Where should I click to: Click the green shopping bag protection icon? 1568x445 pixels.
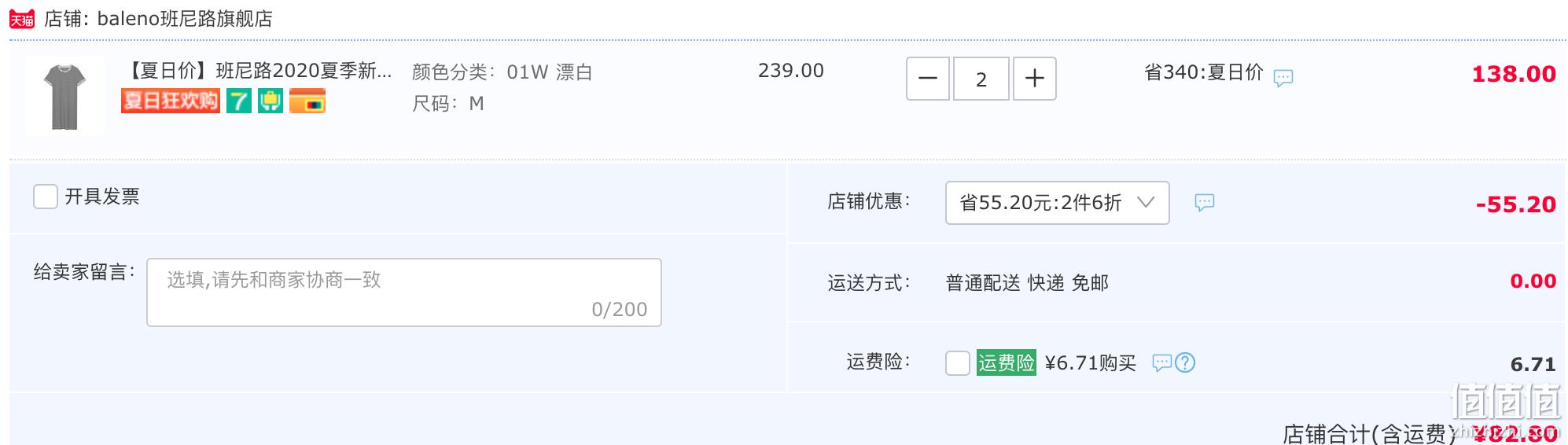[x=271, y=101]
